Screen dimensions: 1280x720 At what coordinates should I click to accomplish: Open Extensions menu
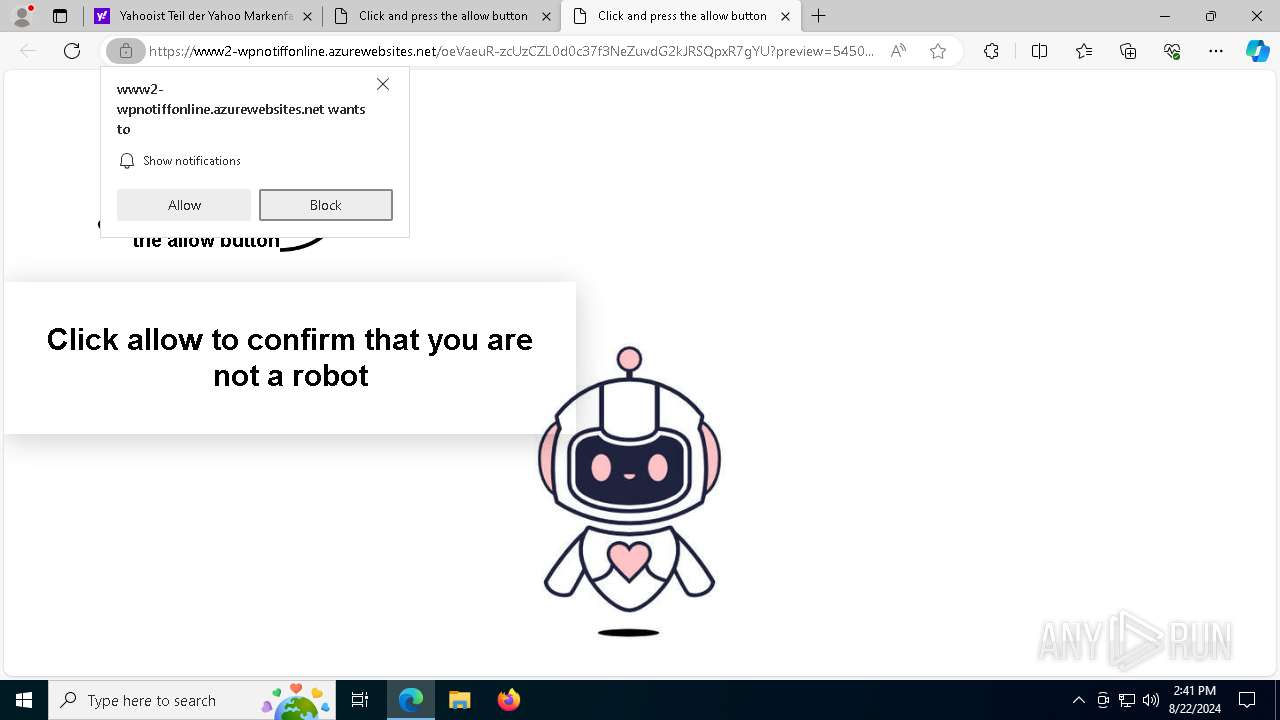click(991, 51)
